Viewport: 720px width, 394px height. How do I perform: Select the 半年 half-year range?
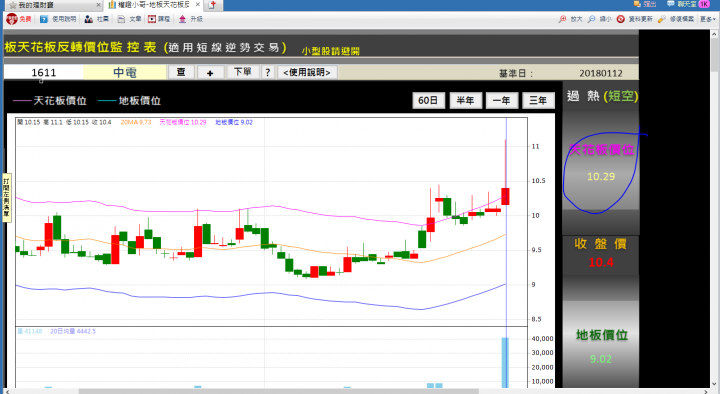tap(465, 101)
